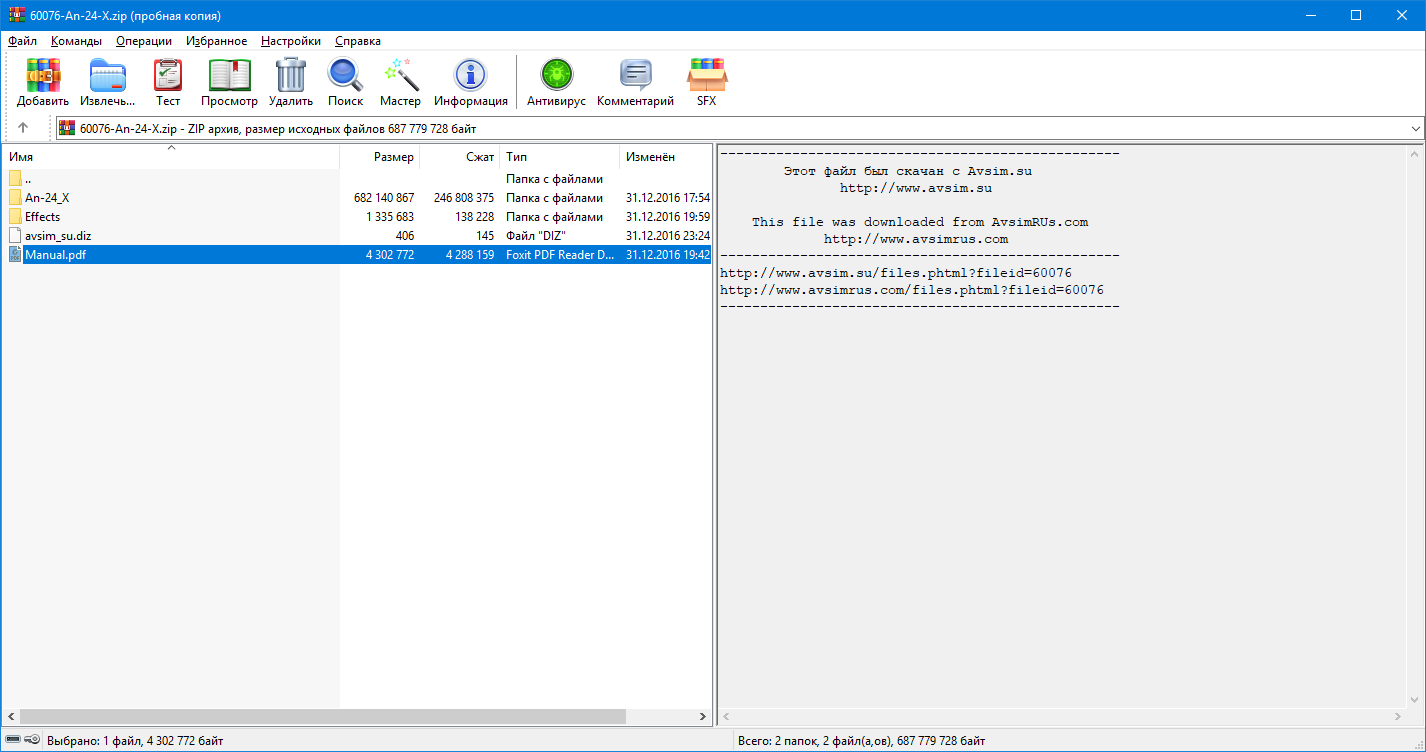Select the An-24_X folder

tap(47, 198)
